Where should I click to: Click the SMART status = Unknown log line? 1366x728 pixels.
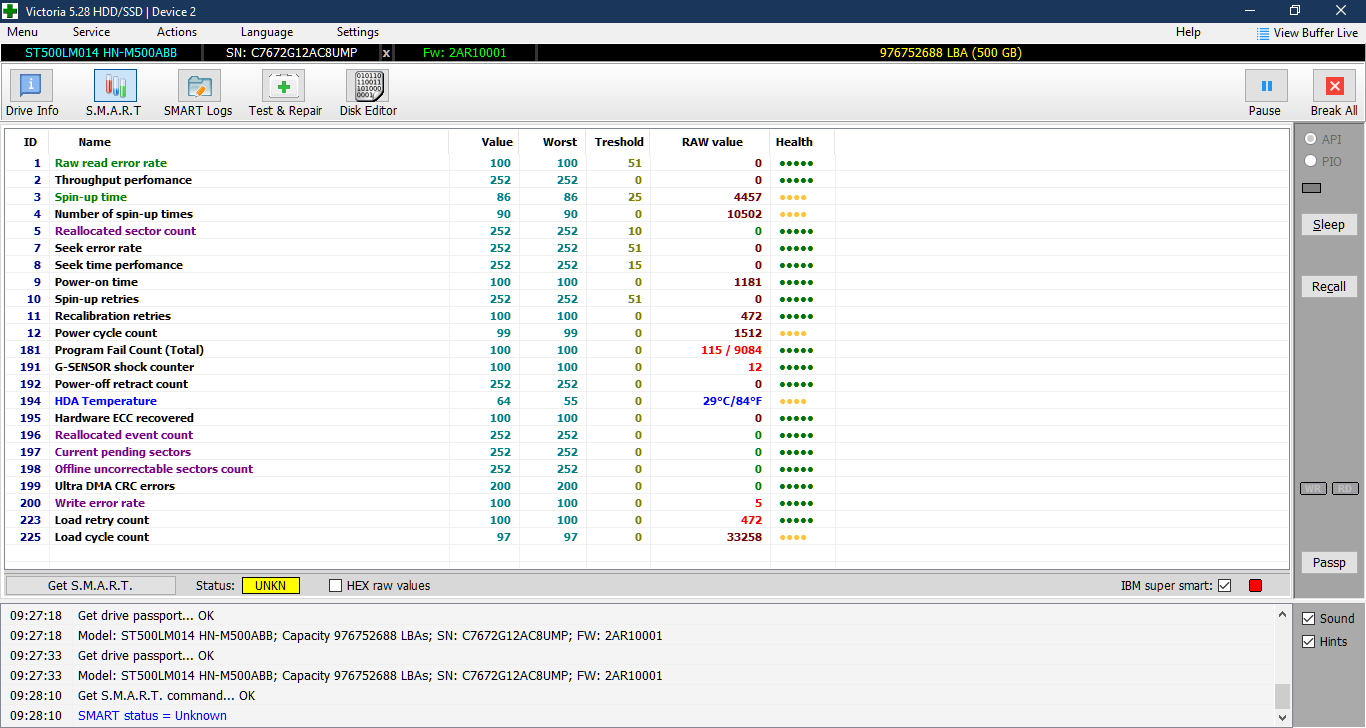point(152,716)
